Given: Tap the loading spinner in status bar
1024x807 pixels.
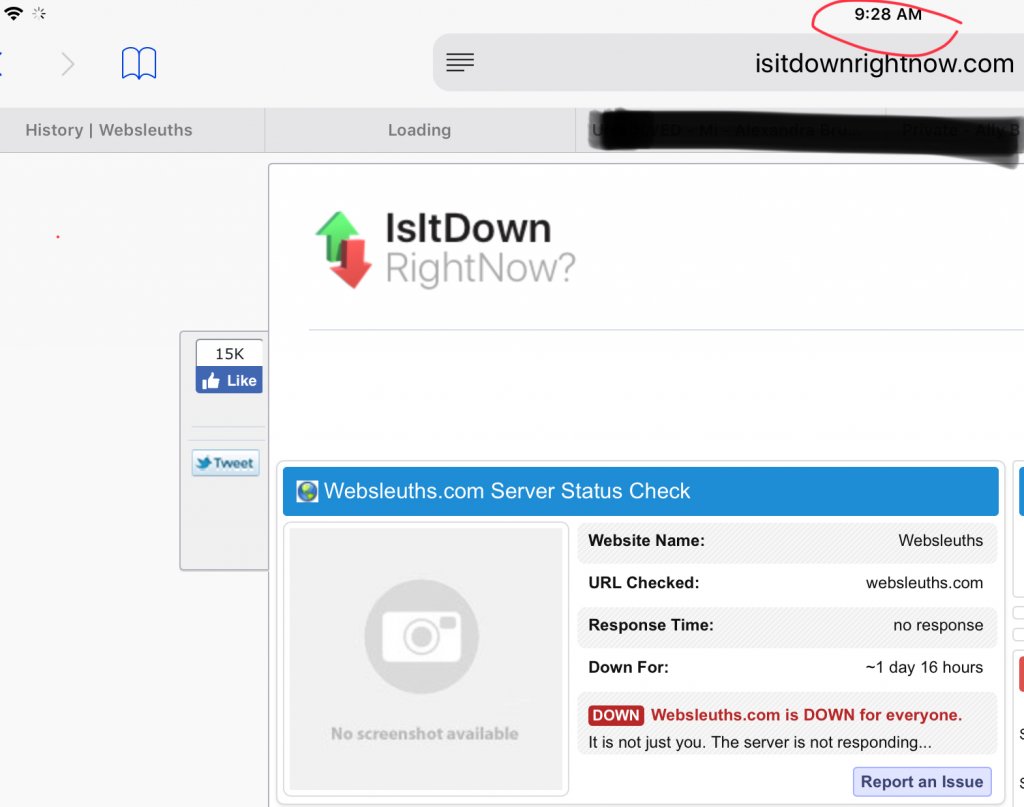Looking at the screenshot, I should tap(39, 14).
